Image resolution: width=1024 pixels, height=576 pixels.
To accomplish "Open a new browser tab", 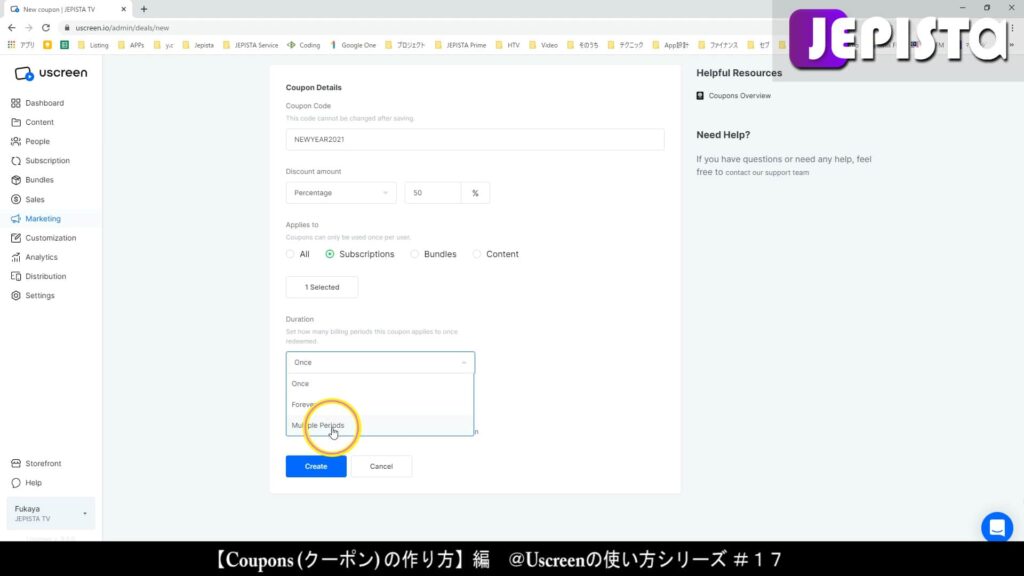I will click(x=144, y=9).
